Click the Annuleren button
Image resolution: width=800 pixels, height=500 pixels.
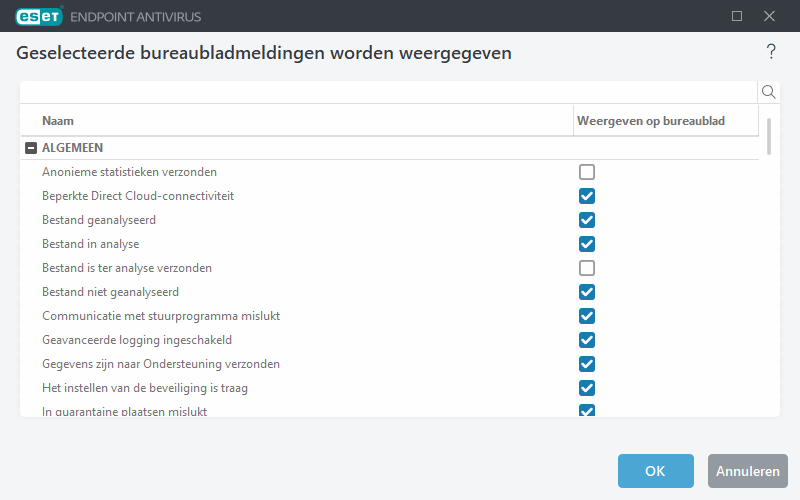tap(747, 471)
